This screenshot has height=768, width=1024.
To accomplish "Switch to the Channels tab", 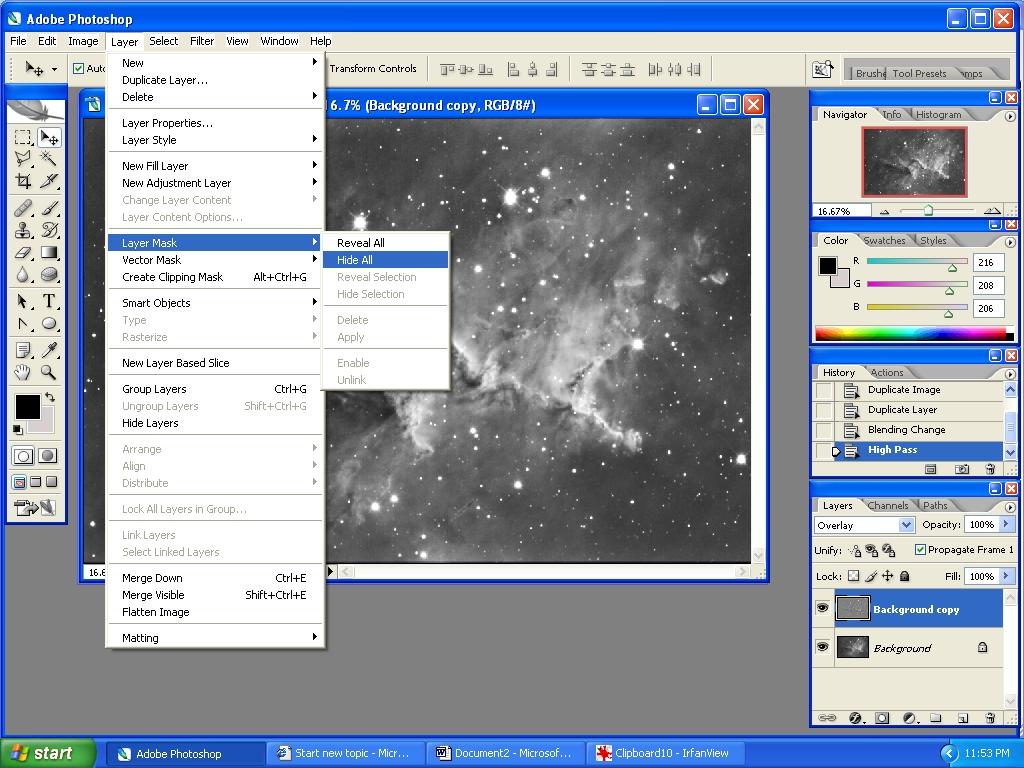I will (888, 505).
